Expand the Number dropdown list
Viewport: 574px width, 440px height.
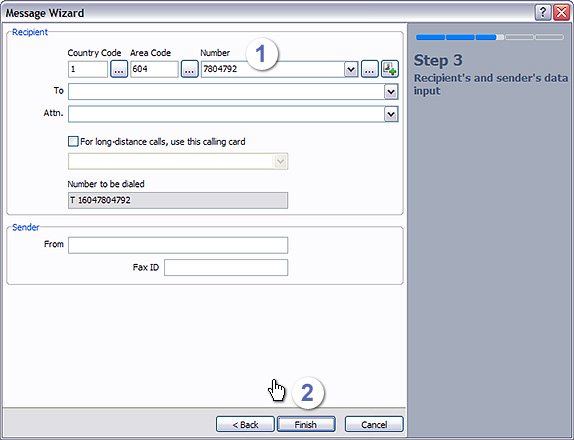coord(351,69)
